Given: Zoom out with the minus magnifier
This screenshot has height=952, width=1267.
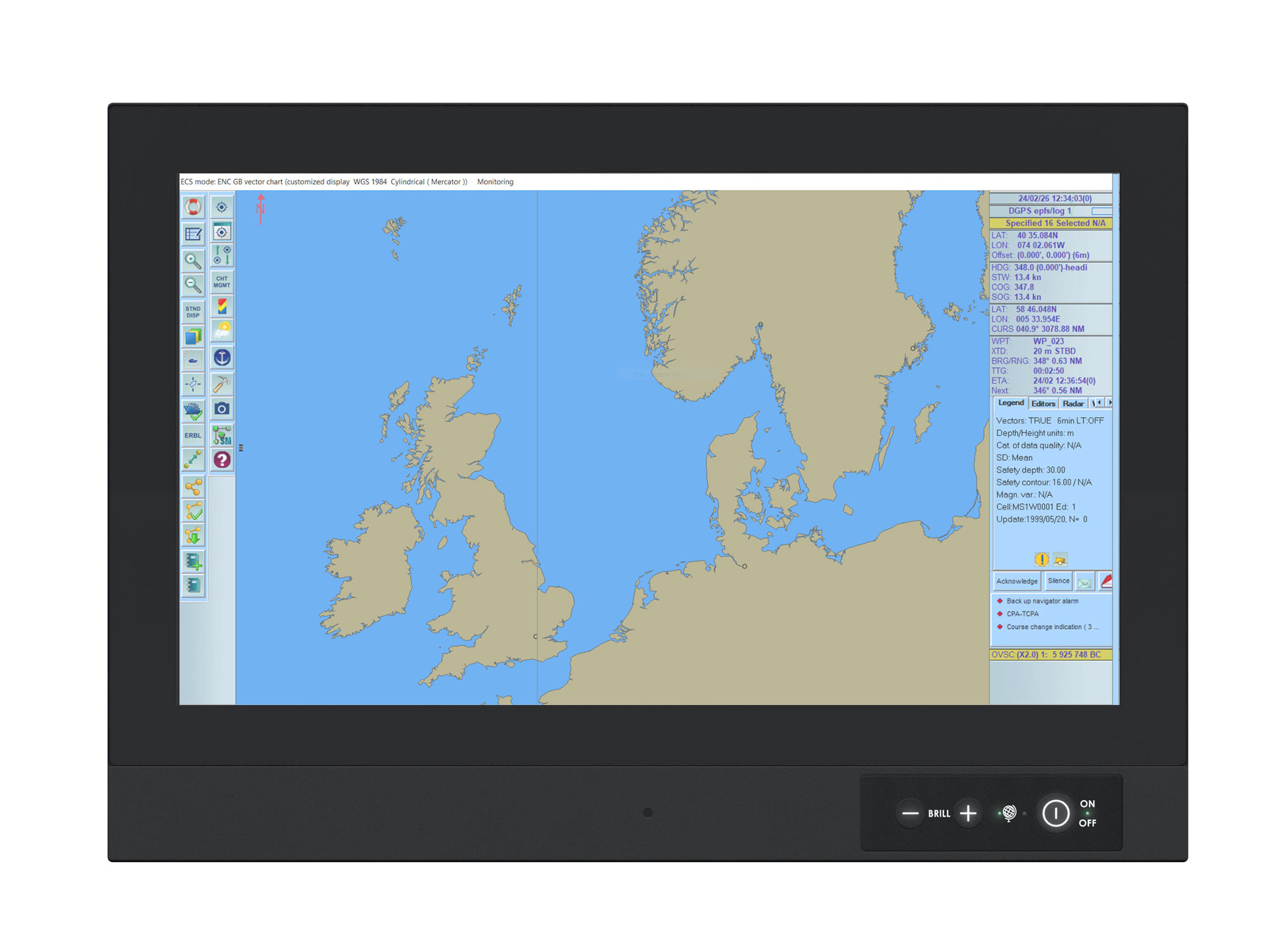Looking at the screenshot, I should [193, 285].
